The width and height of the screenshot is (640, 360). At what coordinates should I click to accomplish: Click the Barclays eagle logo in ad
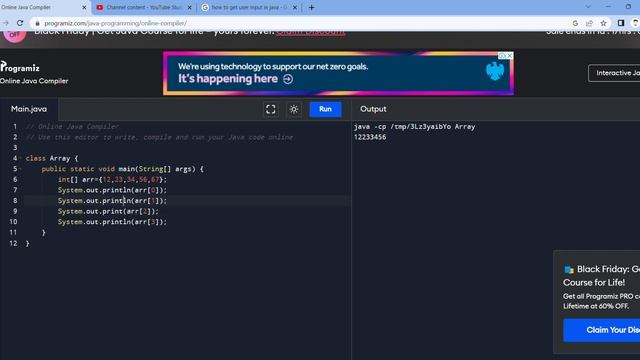point(495,71)
